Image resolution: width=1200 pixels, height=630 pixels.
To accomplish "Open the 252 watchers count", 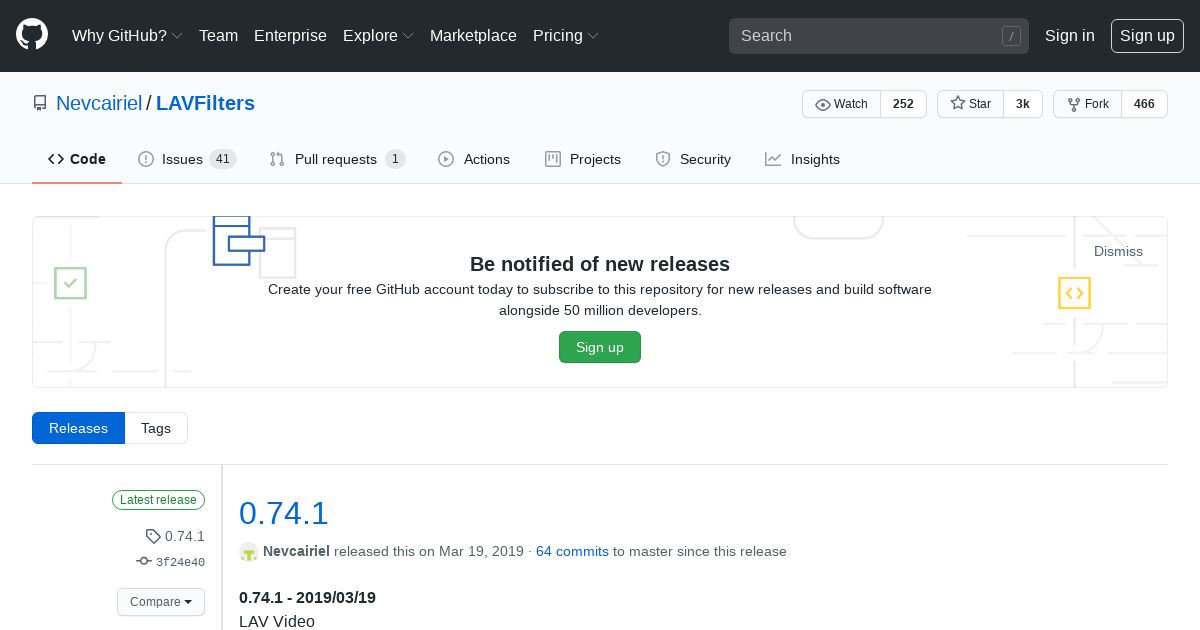I will point(903,104).
